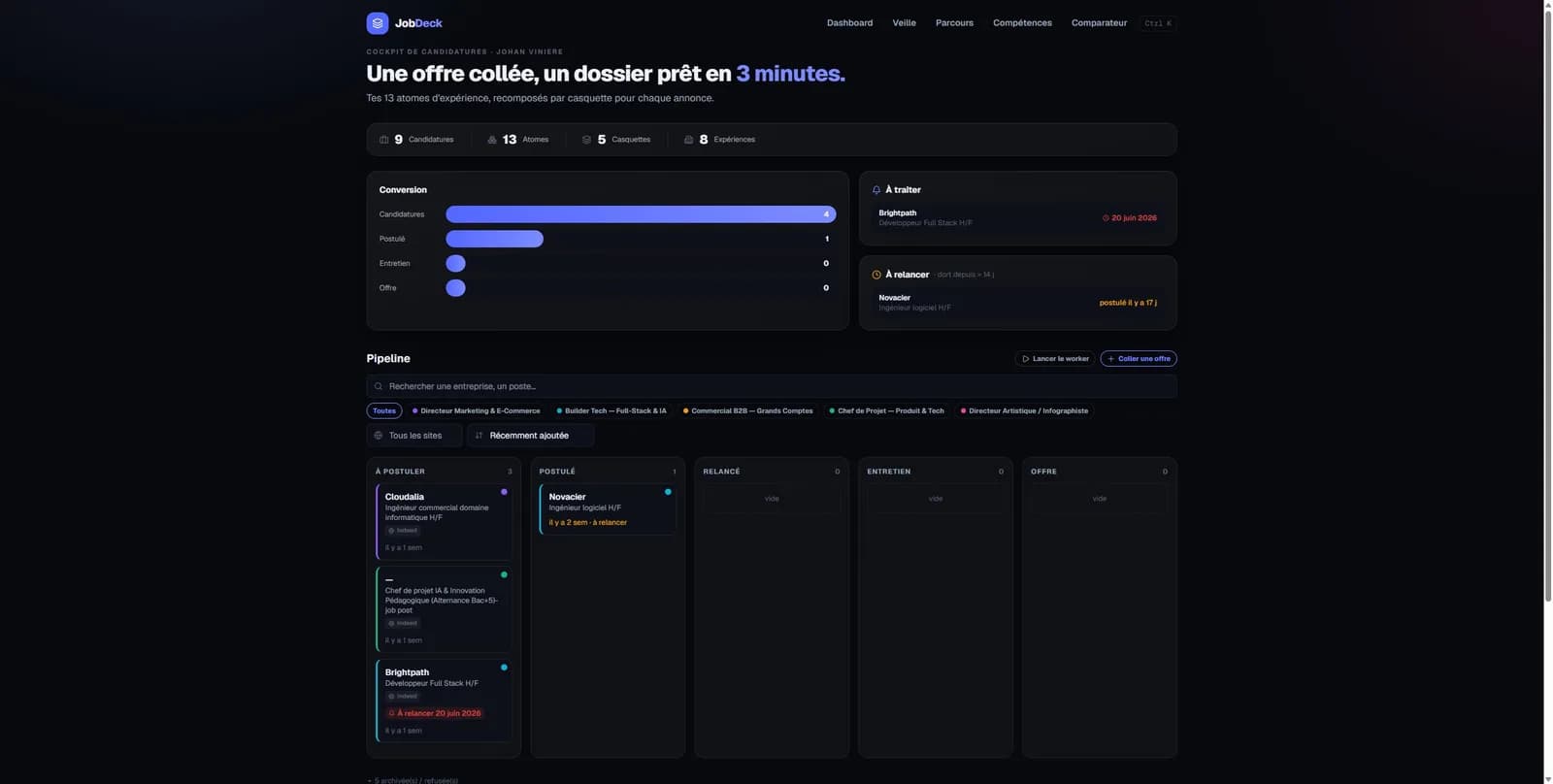Open the Tous les sites dropdown
The width and height of the screenshot is (1553, 784).
tap(414, 436)
